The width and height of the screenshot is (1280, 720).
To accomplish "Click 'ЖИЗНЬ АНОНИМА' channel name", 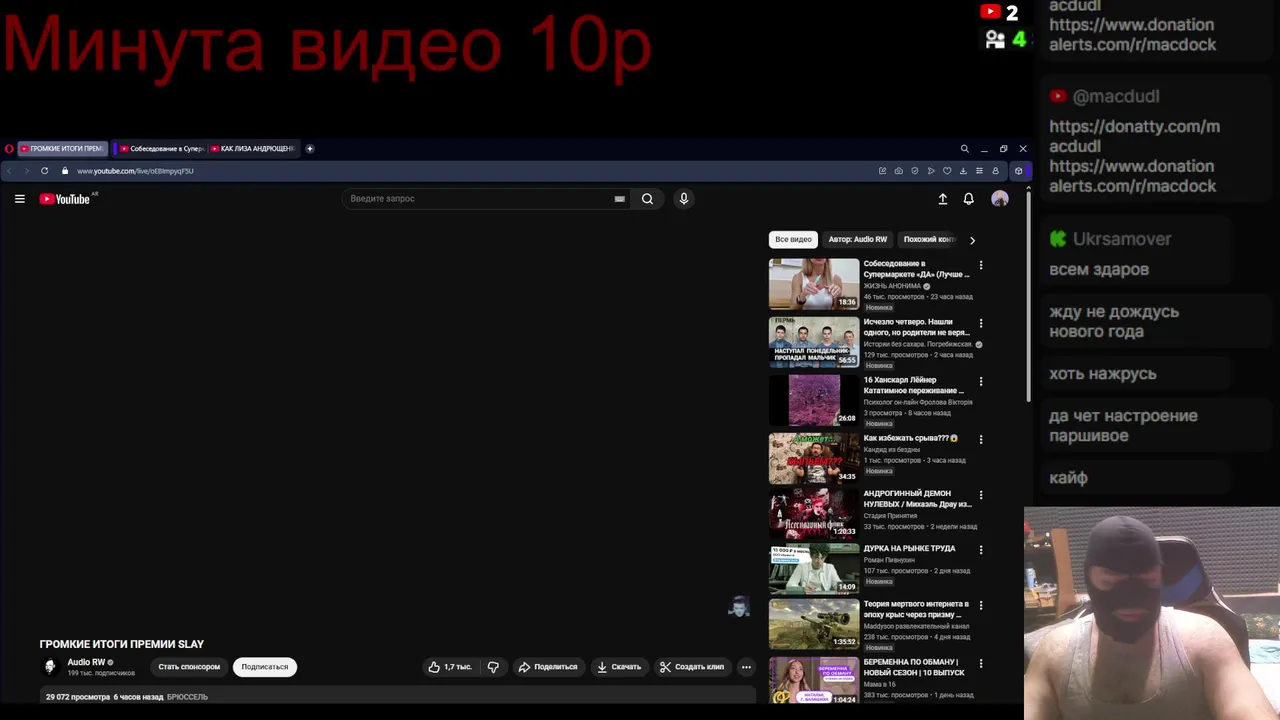I will pyautogui.click(x=892, y=286).
